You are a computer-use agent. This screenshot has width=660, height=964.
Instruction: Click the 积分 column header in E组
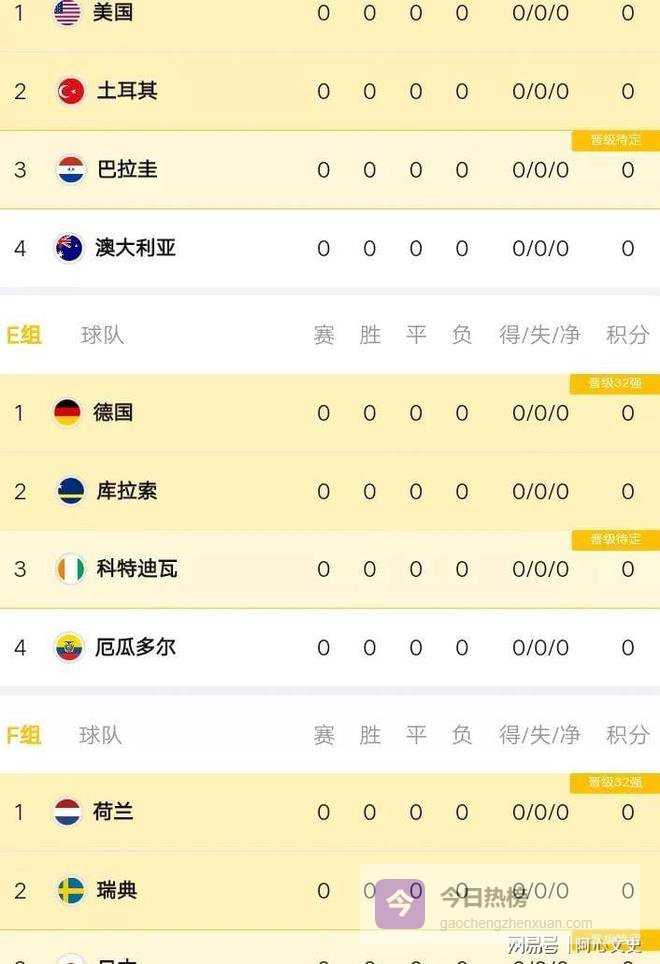(x=627, y=335)
